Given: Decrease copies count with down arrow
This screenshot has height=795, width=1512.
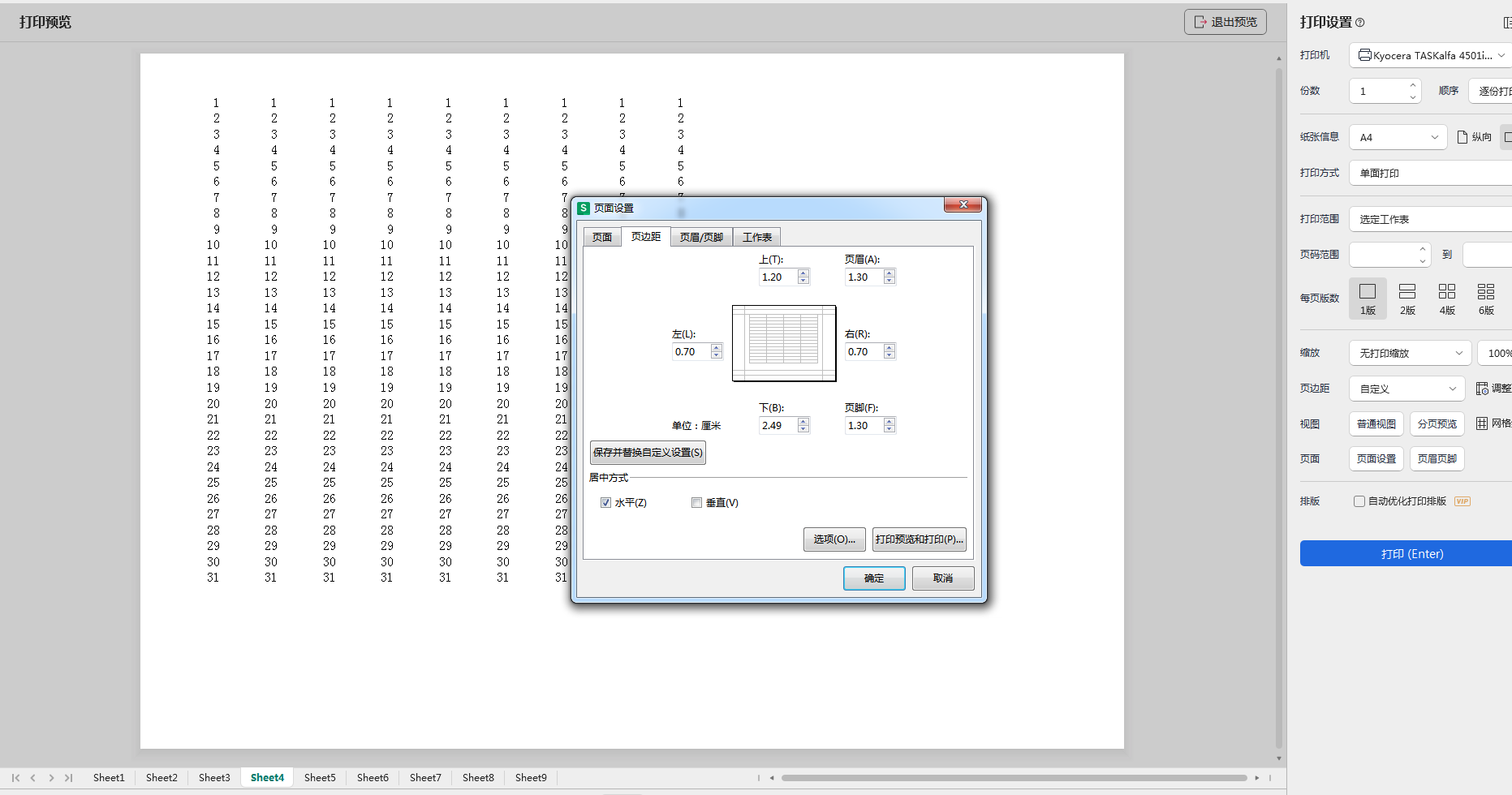Looking at the screenshot, I should (x=1413, y=97).
